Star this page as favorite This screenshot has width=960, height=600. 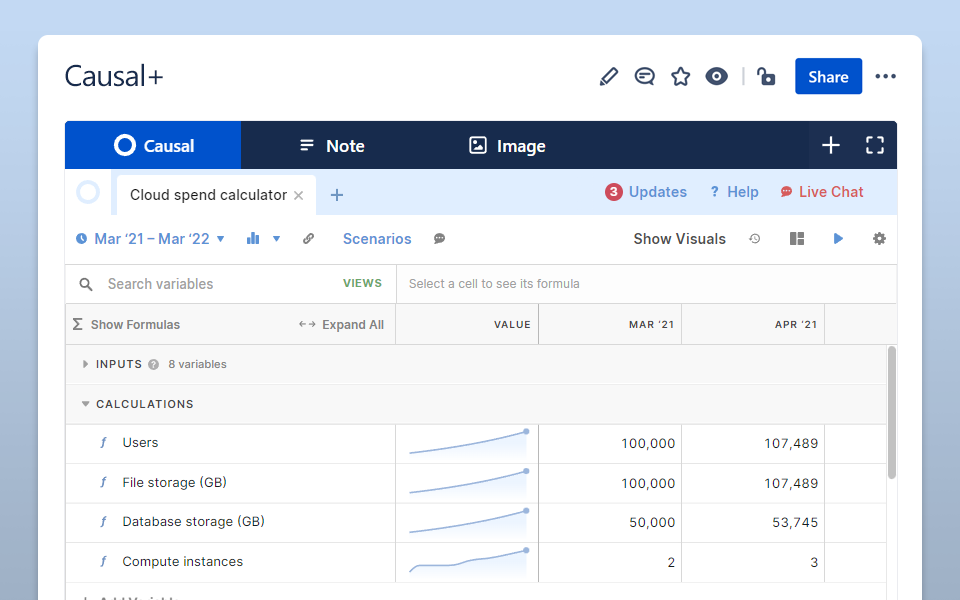tap(680, 77)
